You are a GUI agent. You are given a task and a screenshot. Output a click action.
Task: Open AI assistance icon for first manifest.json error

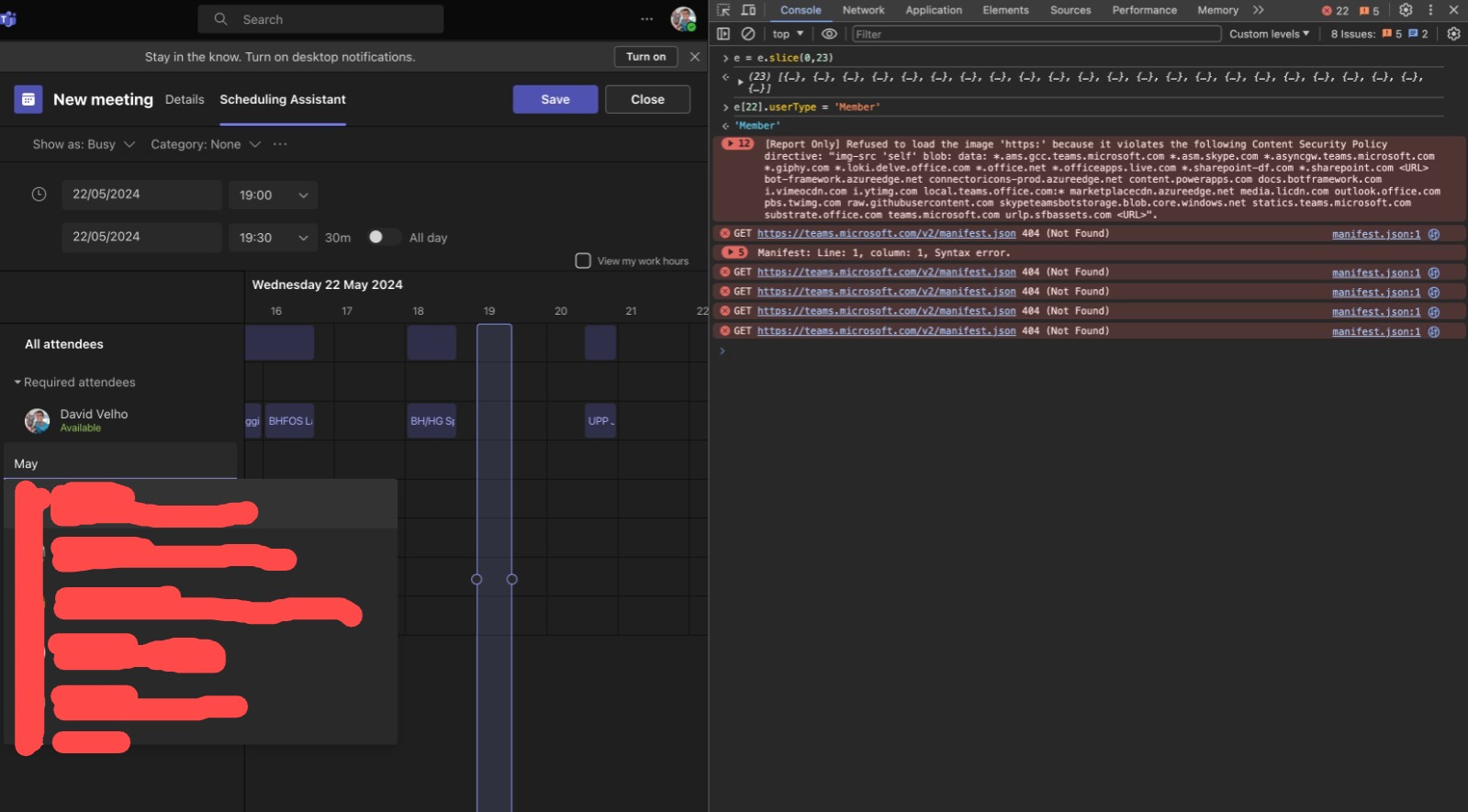(x=1434, y=234)
